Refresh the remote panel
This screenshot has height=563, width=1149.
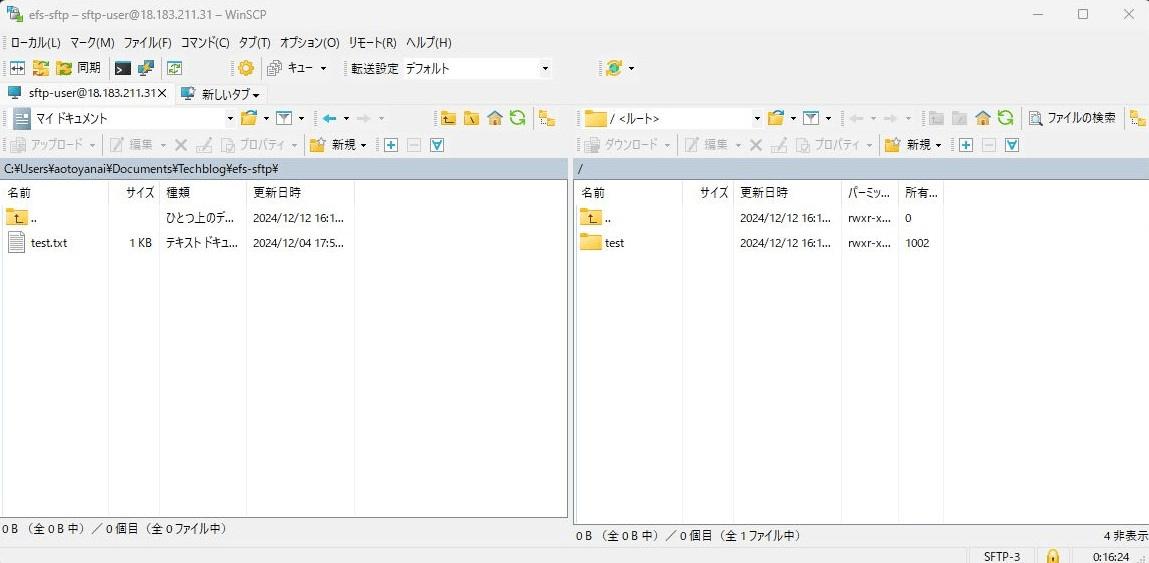[1005, 118]
